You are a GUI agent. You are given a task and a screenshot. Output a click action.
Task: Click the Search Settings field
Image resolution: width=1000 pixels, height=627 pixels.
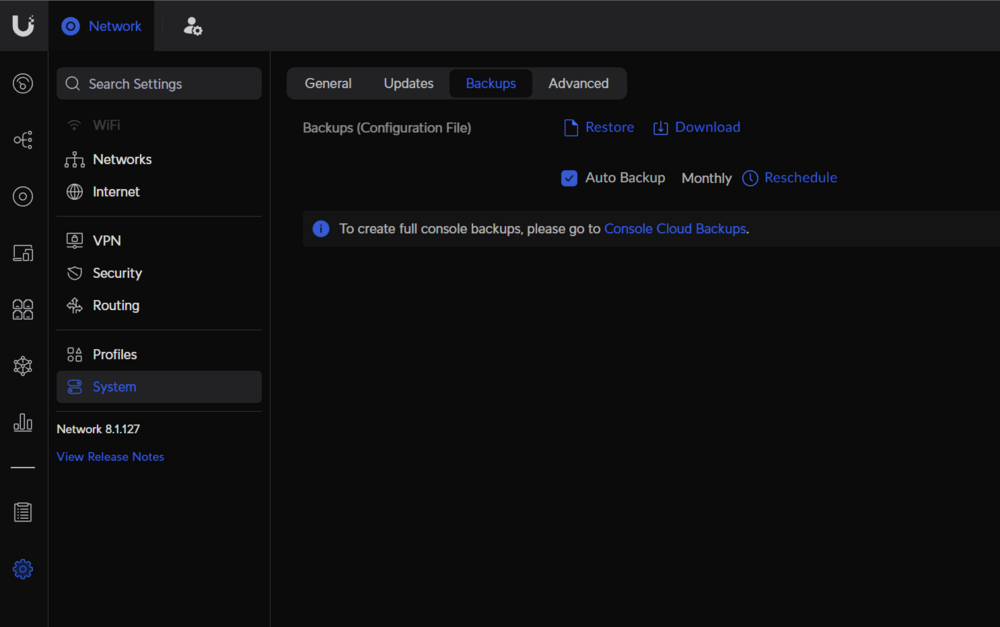tap(159, 84)
